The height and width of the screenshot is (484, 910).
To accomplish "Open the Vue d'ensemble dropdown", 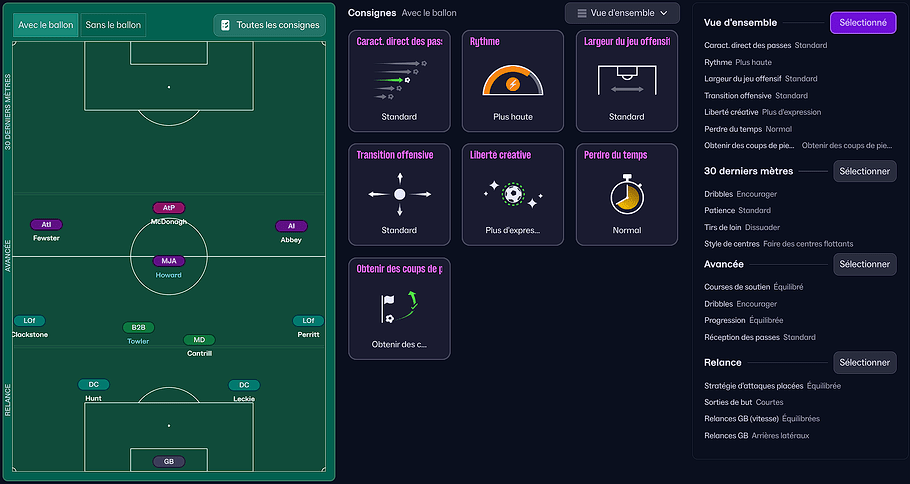I will coord(622,13).
